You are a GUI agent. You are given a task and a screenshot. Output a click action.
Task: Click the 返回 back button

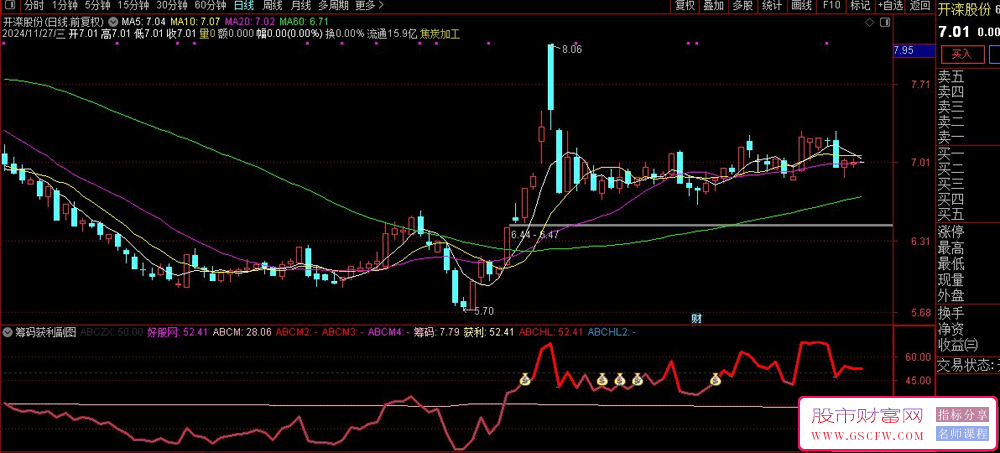tap(920, 6)
